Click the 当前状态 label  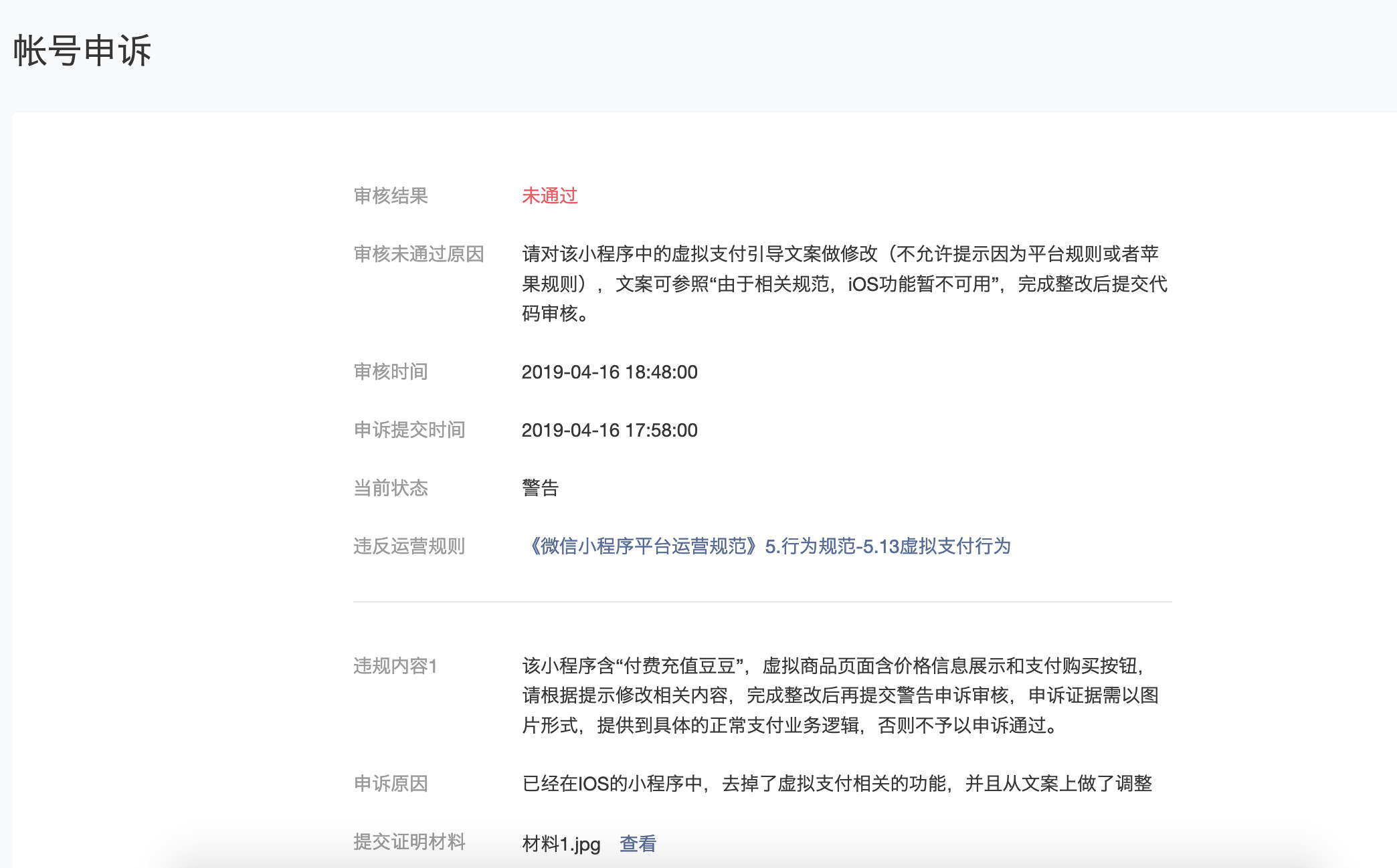[391, 488]
